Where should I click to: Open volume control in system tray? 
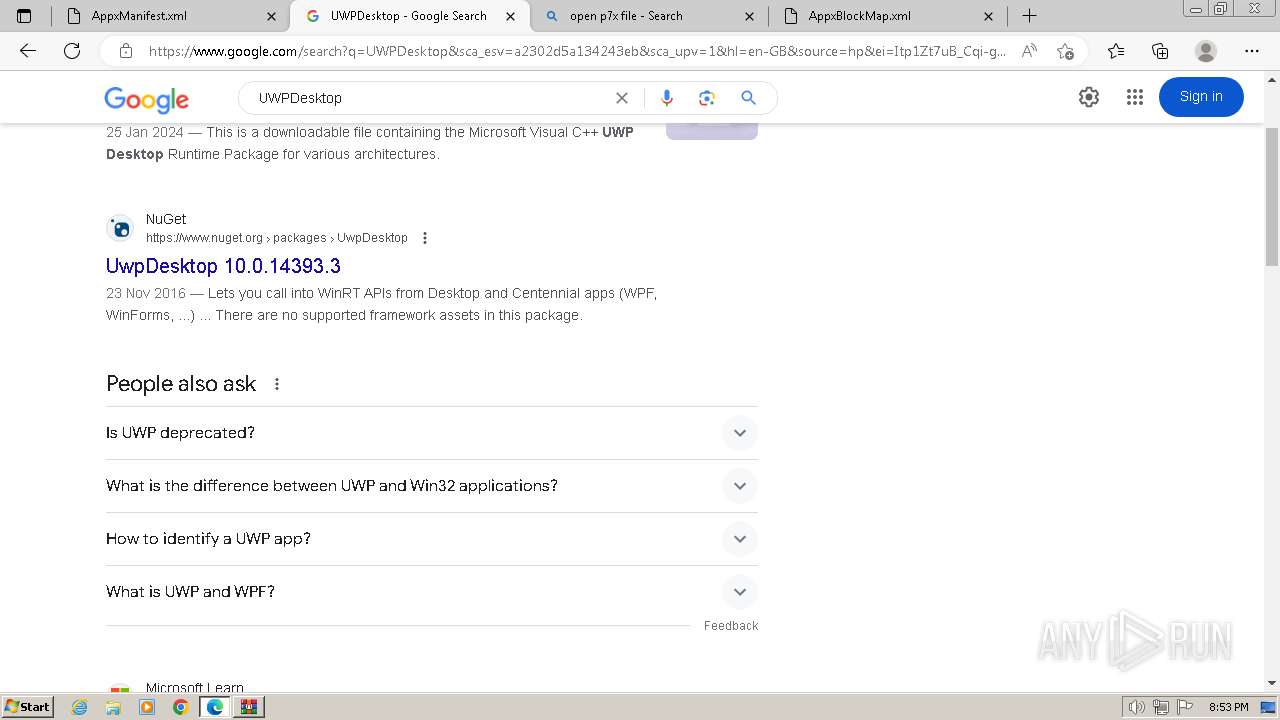1136,707
